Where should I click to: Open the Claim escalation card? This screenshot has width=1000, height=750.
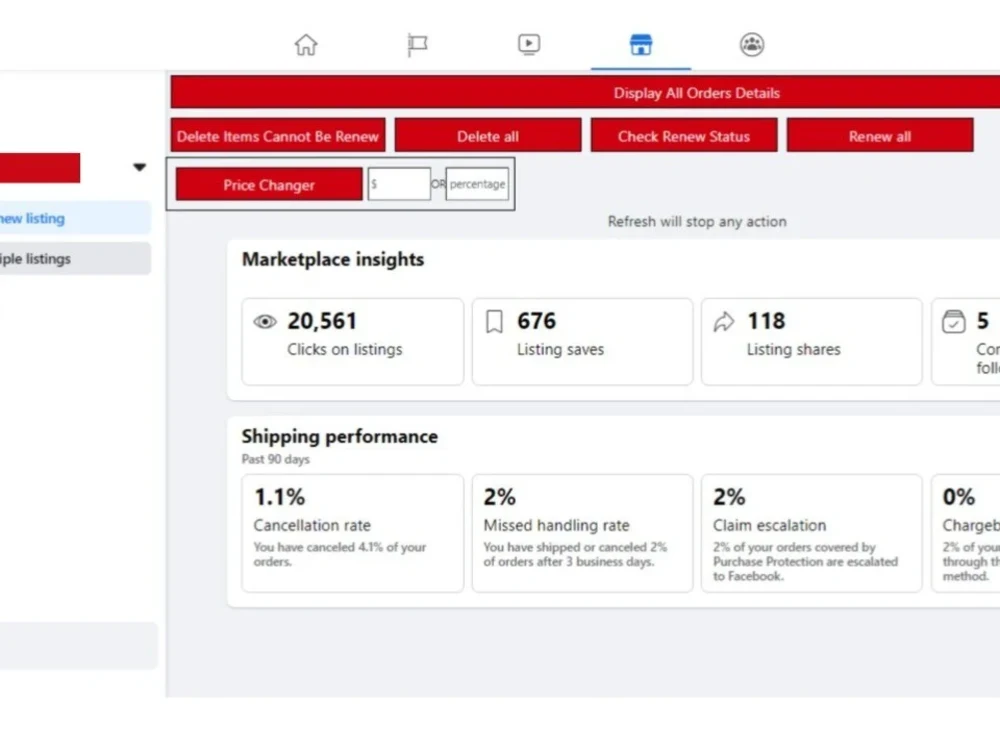click(811, 533)
